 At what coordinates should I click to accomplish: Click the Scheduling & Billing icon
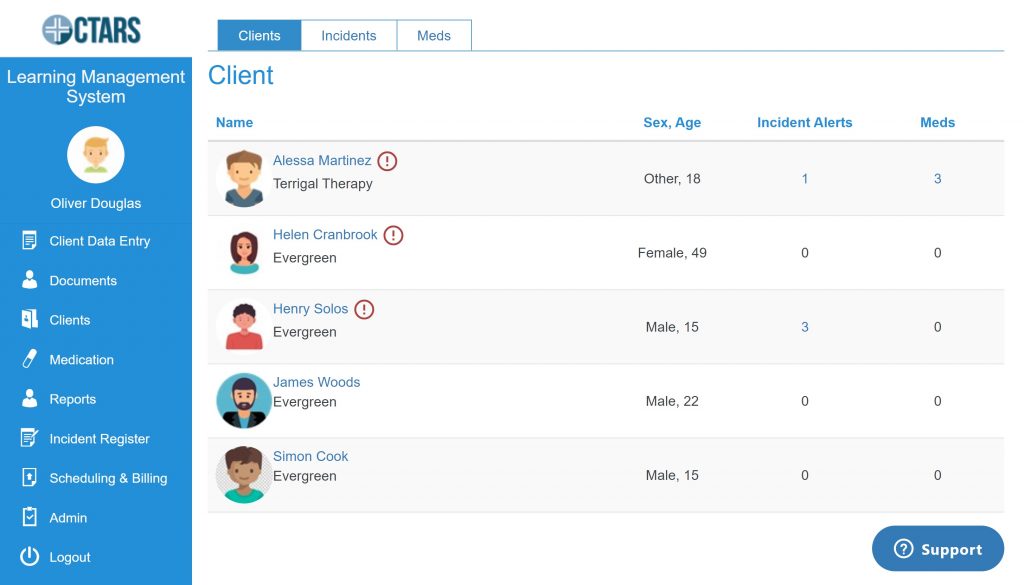pos(29,478)
